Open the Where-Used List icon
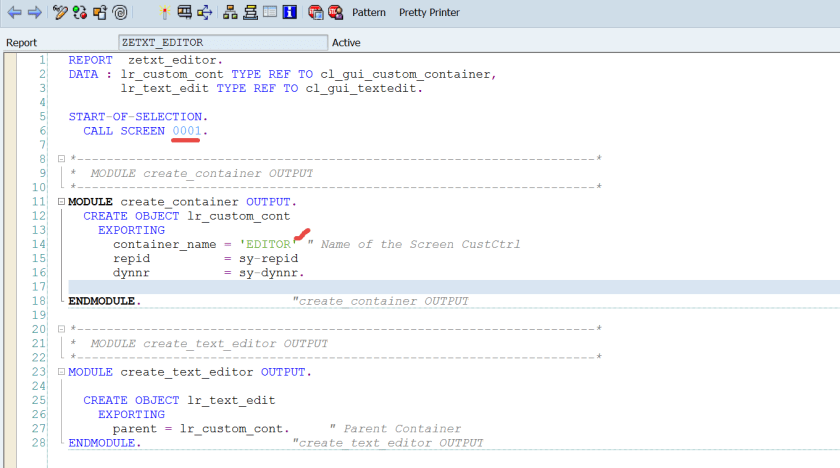 (x=205, y=12)
